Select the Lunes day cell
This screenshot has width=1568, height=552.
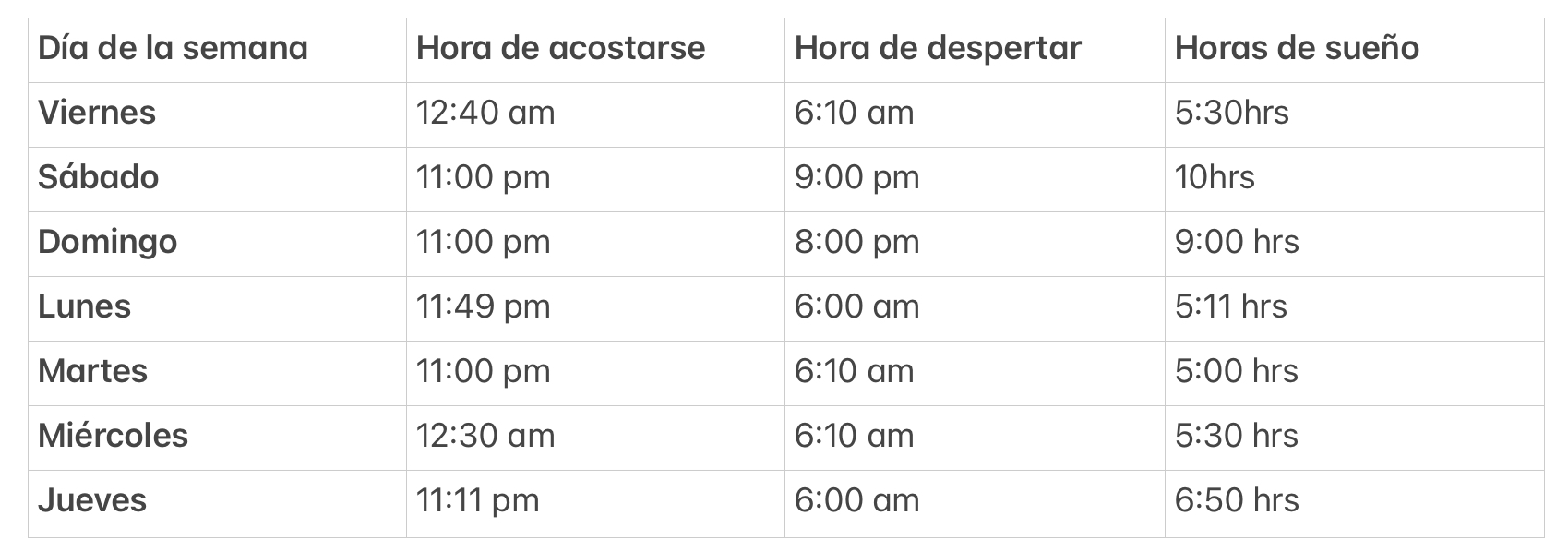tap(84, 306)
